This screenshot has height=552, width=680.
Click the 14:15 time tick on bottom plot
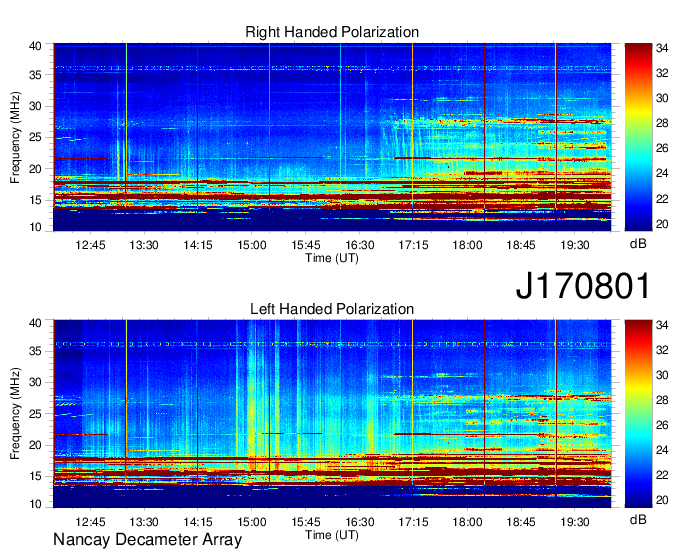[198, 522]
